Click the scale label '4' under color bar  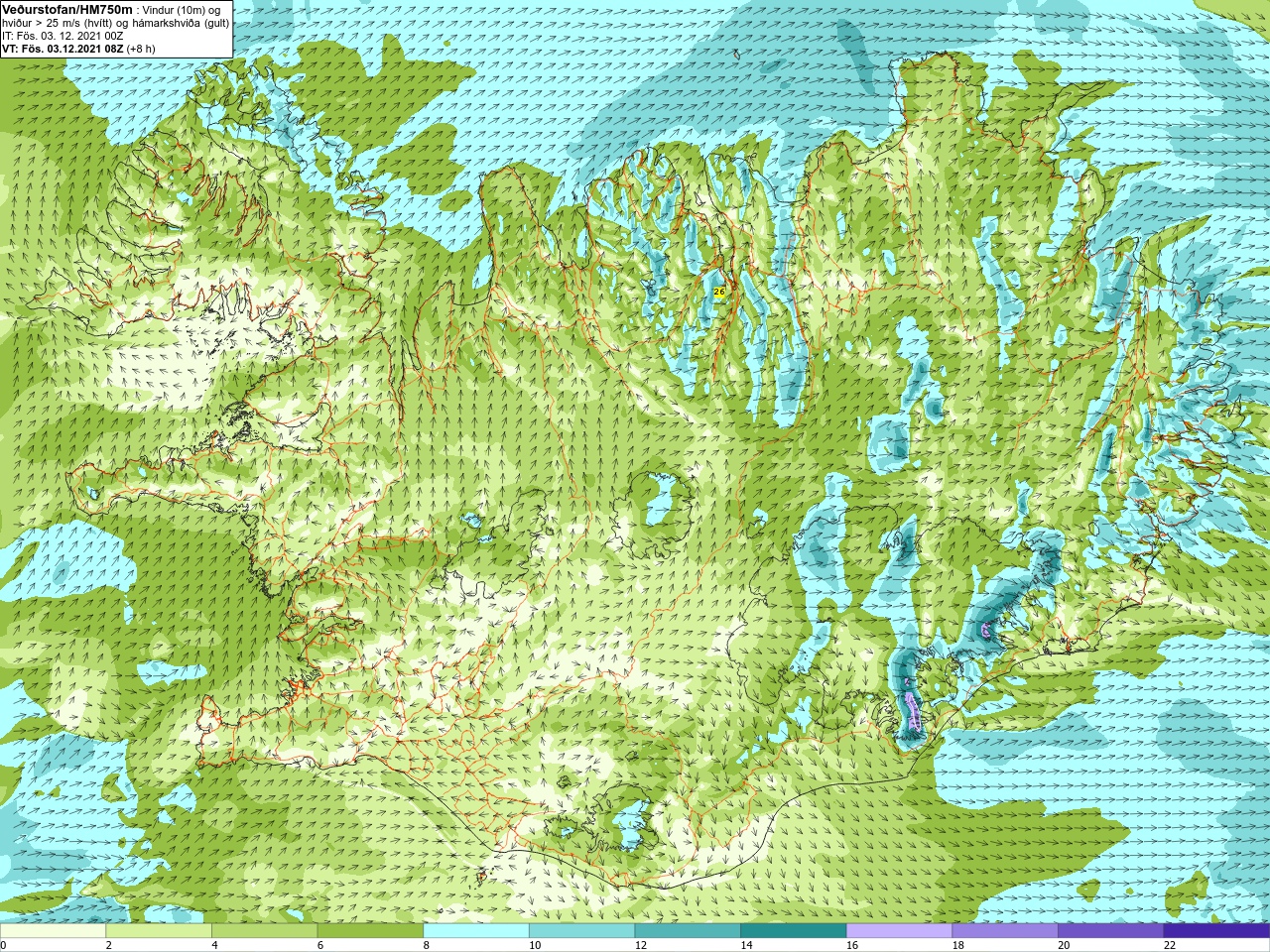point(214,945)
